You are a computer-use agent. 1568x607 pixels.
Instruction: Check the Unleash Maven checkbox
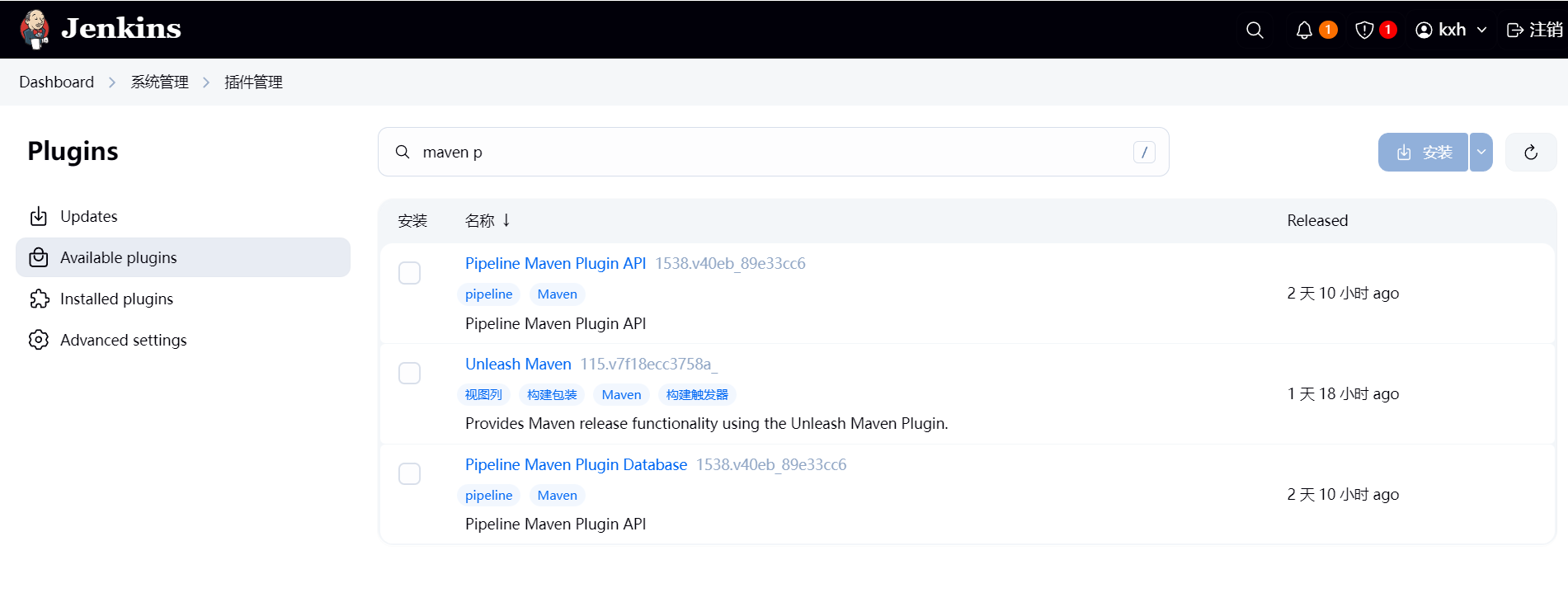[x=409, y=374]
